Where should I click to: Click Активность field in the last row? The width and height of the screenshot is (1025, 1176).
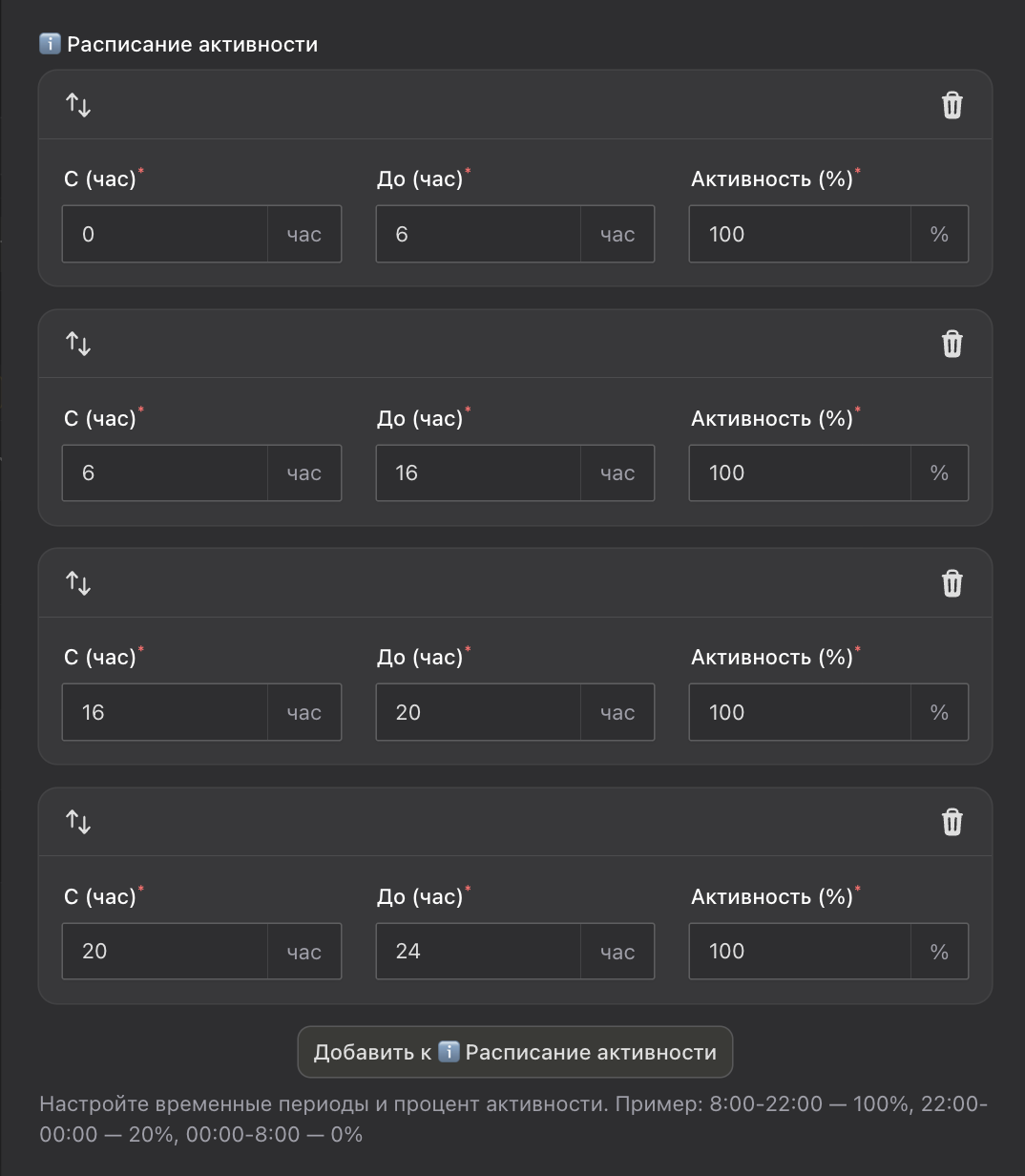click(x=800, y=951)
